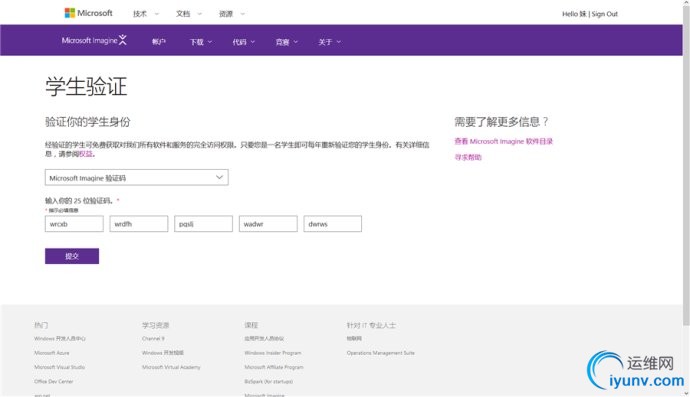Click the 权益 link in the description

pyautogui.click(x=86, y=154)
